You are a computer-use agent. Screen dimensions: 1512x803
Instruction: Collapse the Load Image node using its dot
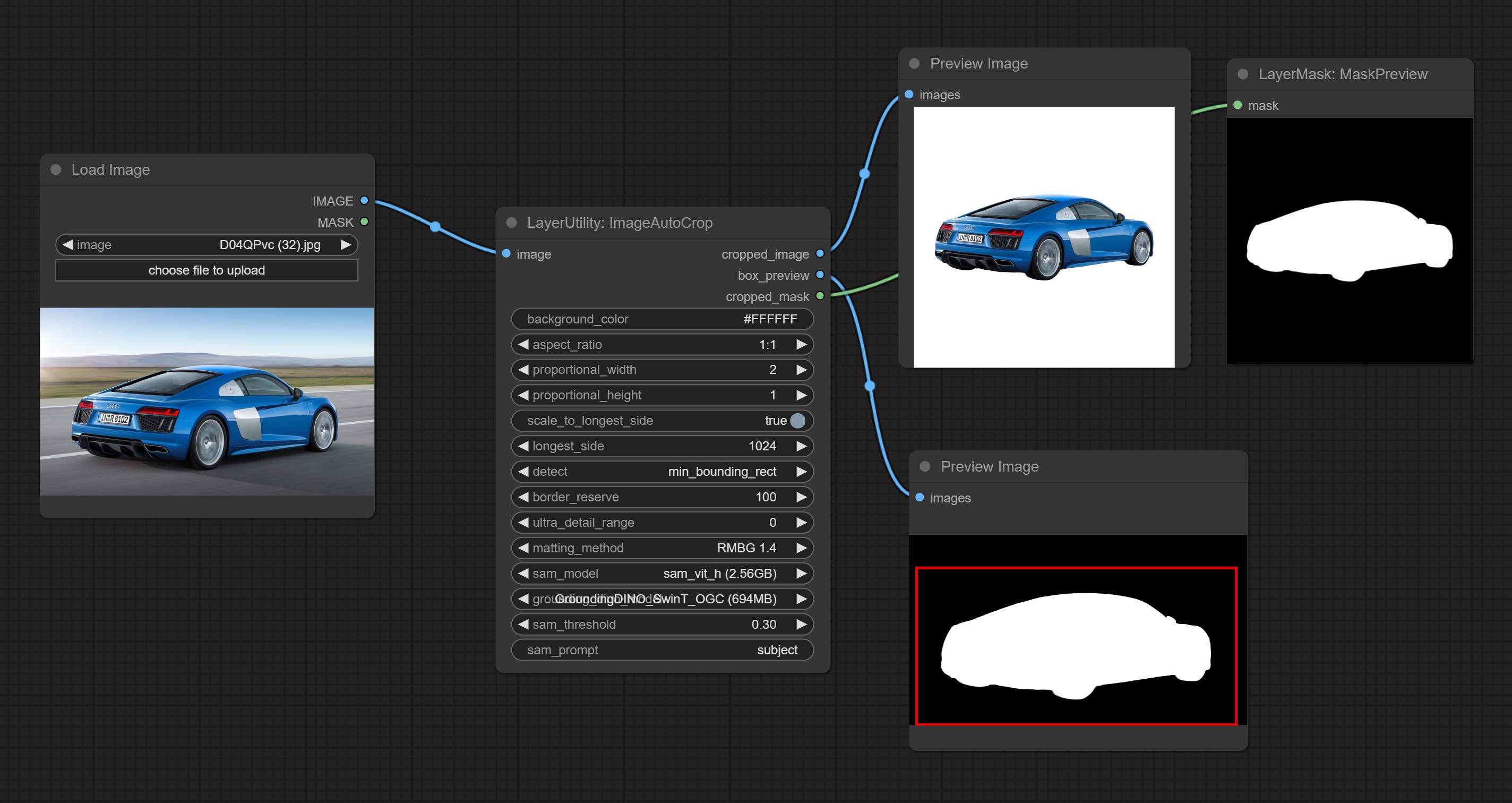56,169
